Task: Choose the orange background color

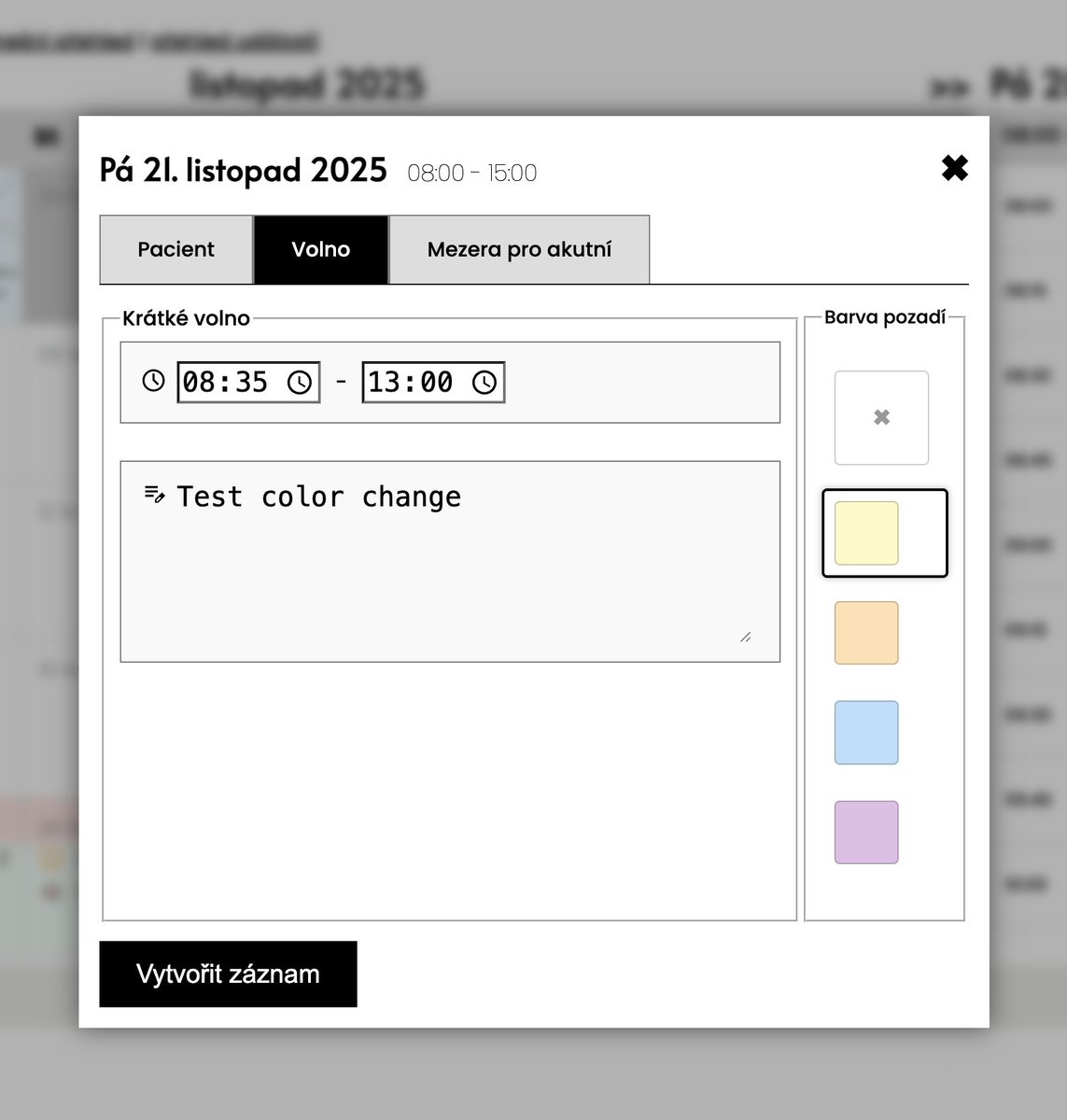Action: [866, 633]
